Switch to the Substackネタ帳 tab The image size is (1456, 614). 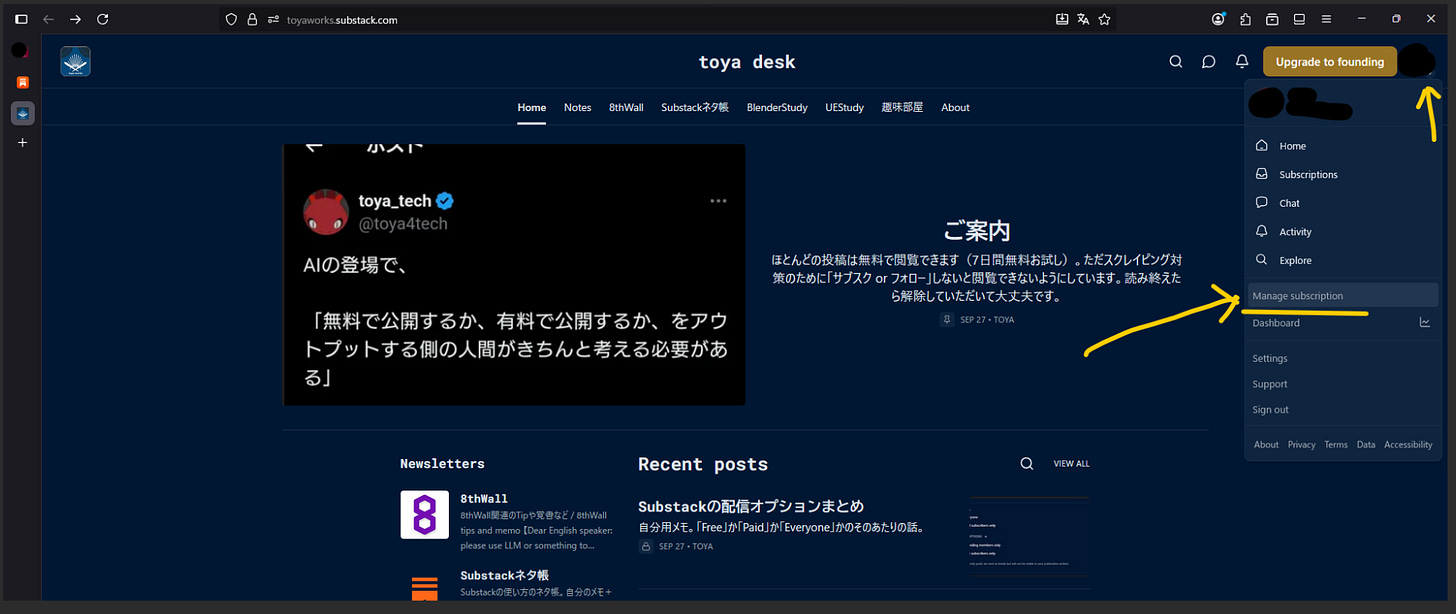click(x=695, y=107)
